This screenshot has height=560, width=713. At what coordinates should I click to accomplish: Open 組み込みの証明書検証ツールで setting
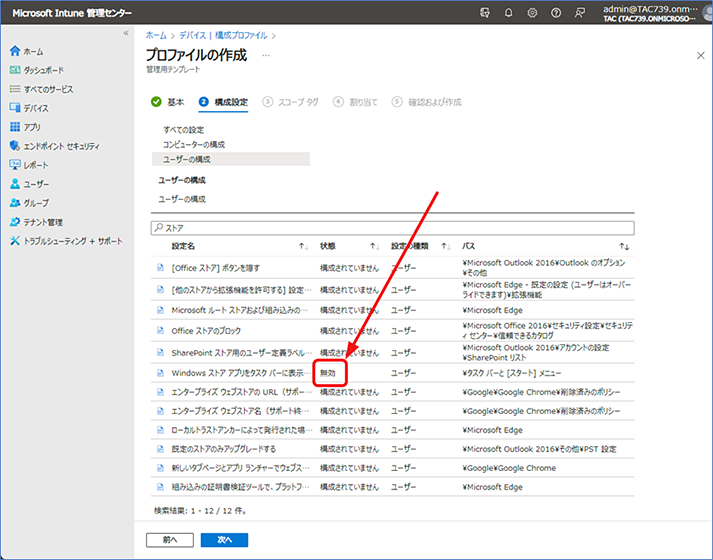point(240,487)
